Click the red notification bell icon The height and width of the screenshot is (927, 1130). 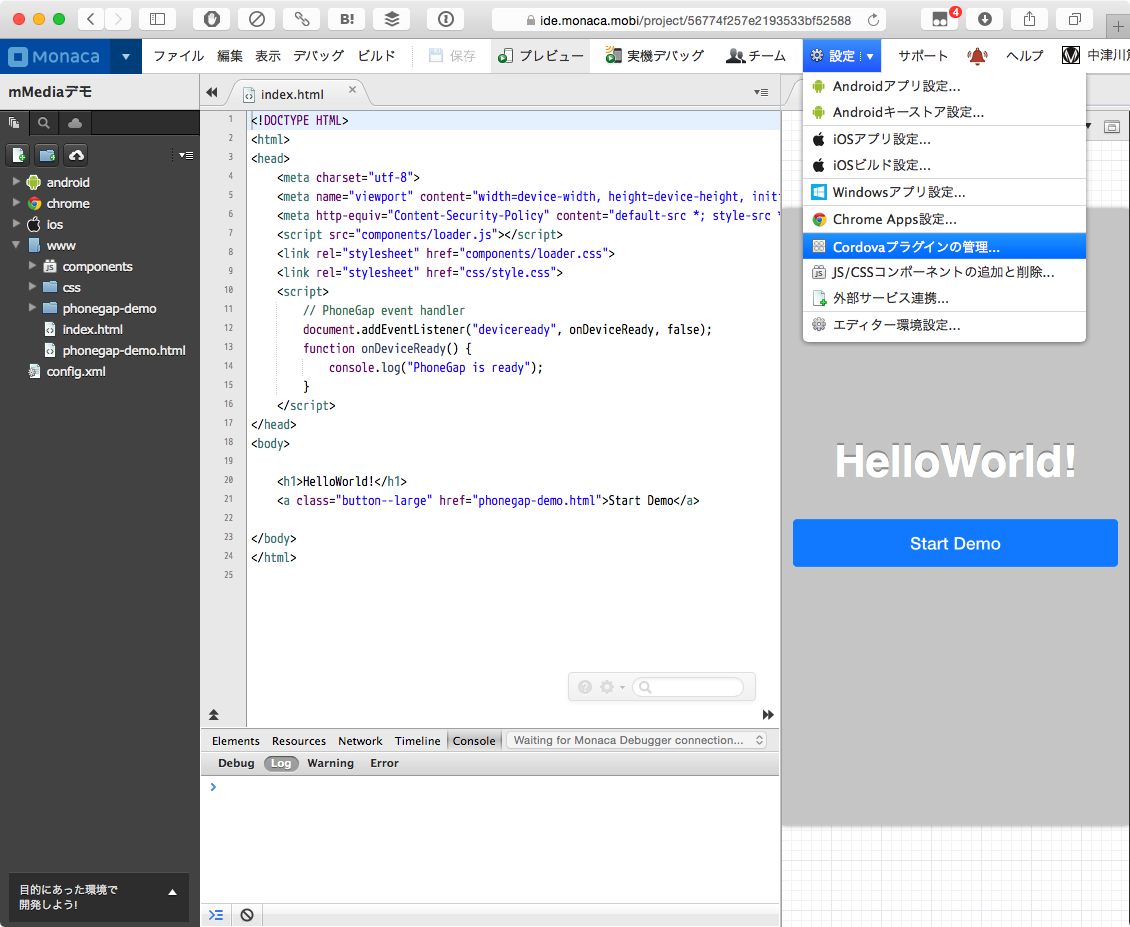[x=977, y=56]
